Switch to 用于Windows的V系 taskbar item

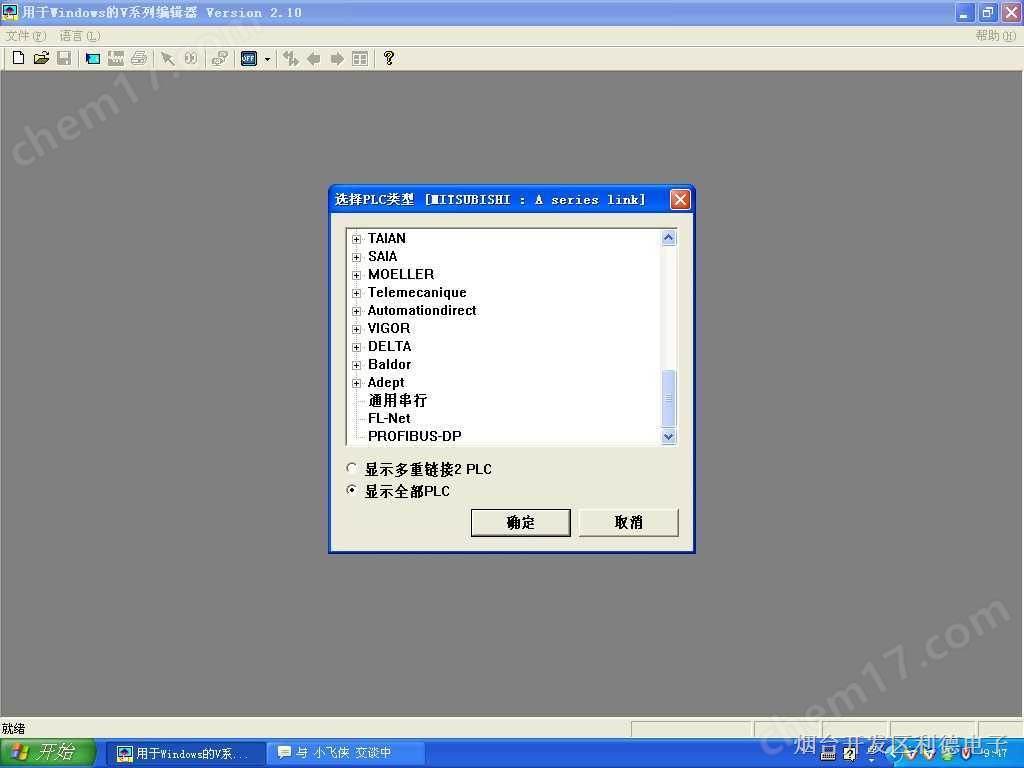(186, 754)
